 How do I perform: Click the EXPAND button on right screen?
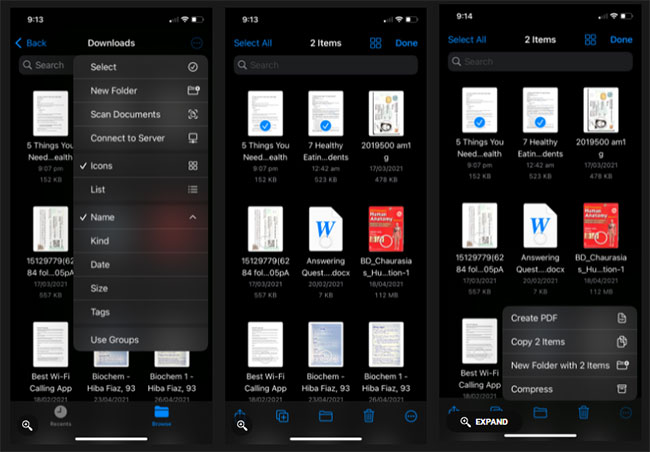[x=484, y=422]
